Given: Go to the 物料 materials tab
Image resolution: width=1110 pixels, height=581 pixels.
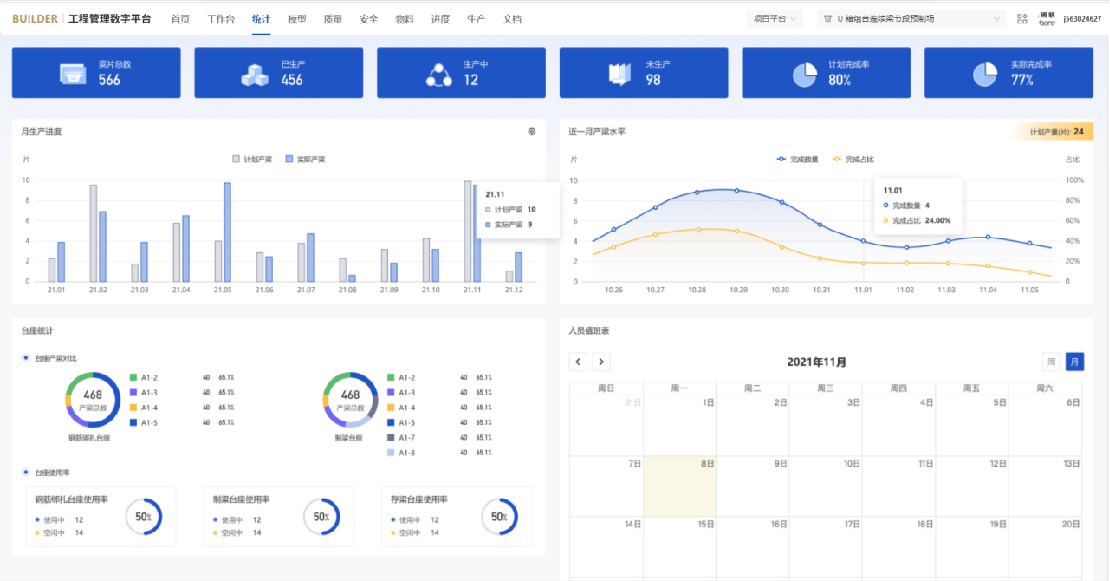Looking at the screenshot, I should (404, 19).
